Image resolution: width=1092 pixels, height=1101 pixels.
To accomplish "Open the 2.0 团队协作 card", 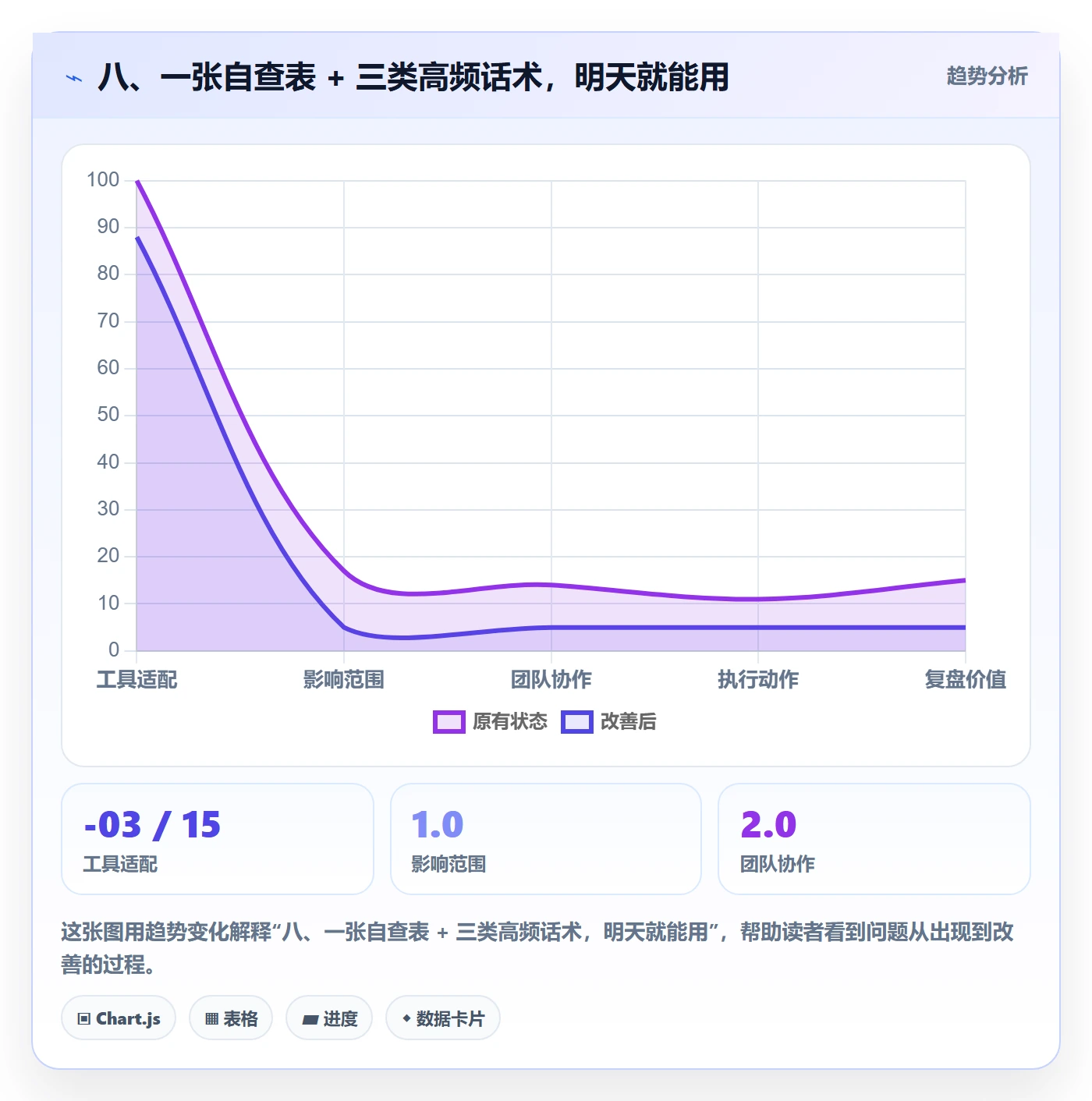I will pyautogui.click(x=874, y=839).
